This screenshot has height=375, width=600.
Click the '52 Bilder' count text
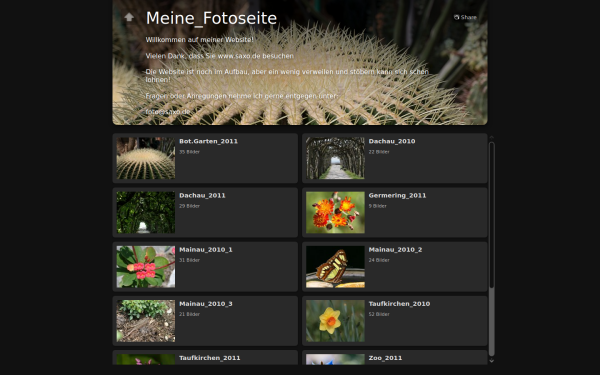379,314
